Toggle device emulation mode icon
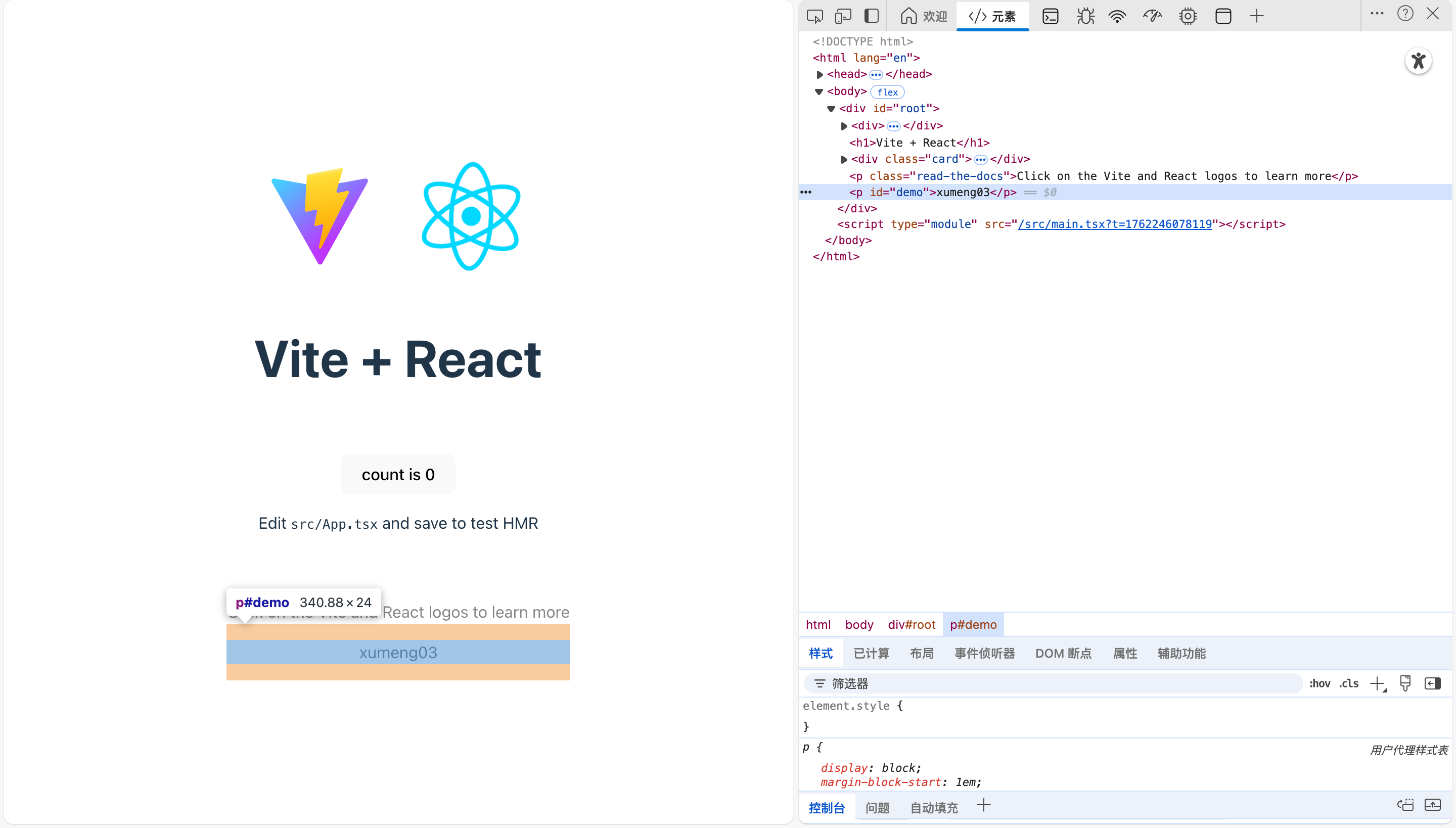 843,16
